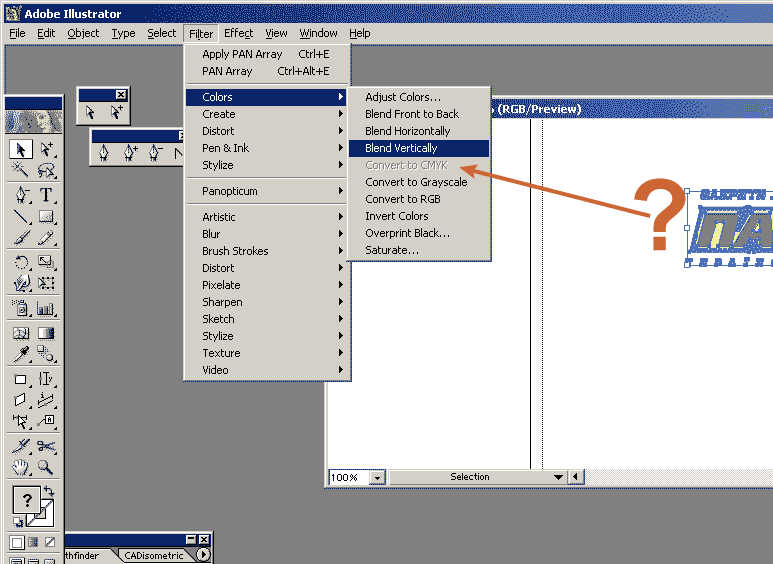Select the Symbol Sprayer tool

[21, 309]
